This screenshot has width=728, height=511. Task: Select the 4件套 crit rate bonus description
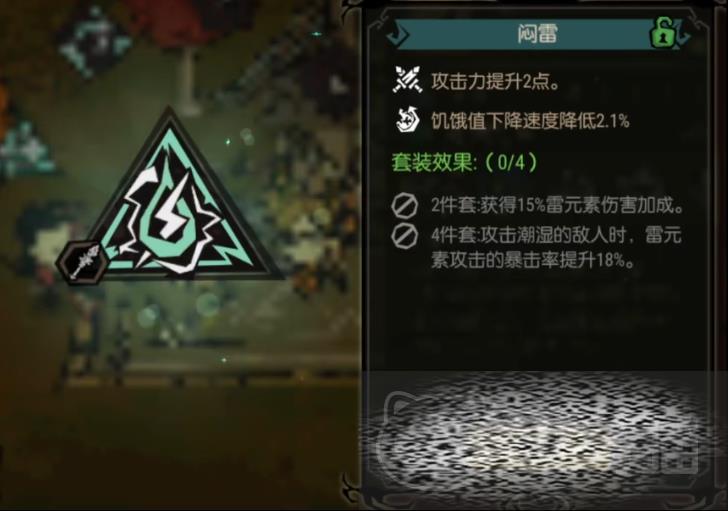(556, 248)
